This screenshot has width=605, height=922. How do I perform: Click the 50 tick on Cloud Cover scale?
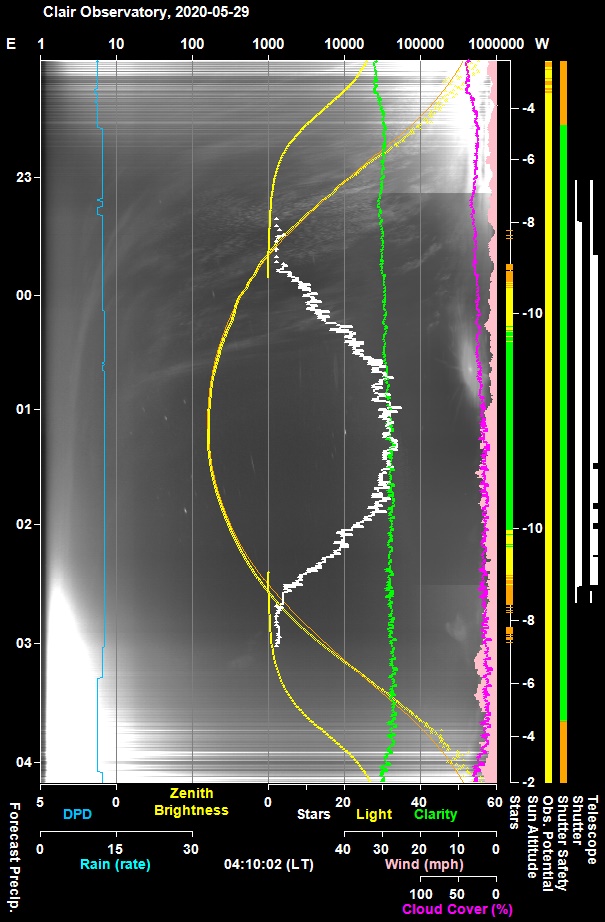click(457, 894)
